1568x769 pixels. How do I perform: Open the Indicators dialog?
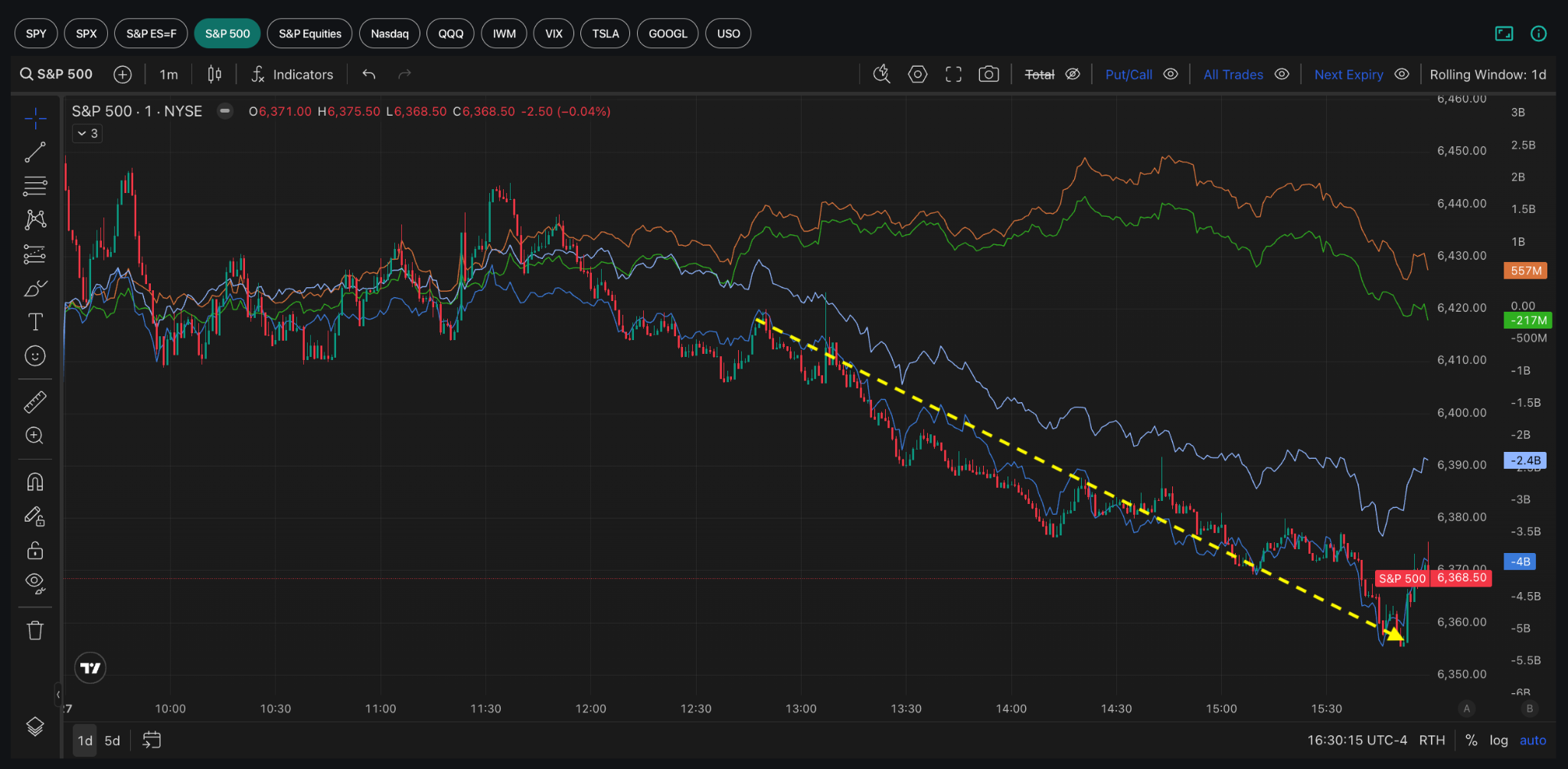coord(292,74)
